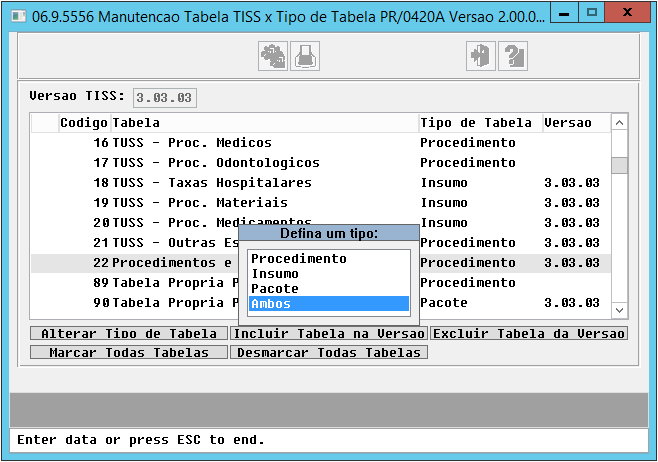The image size is (658, 462).
Task: Click the printer toolbar icon
Action: click(x=305, y=56)
